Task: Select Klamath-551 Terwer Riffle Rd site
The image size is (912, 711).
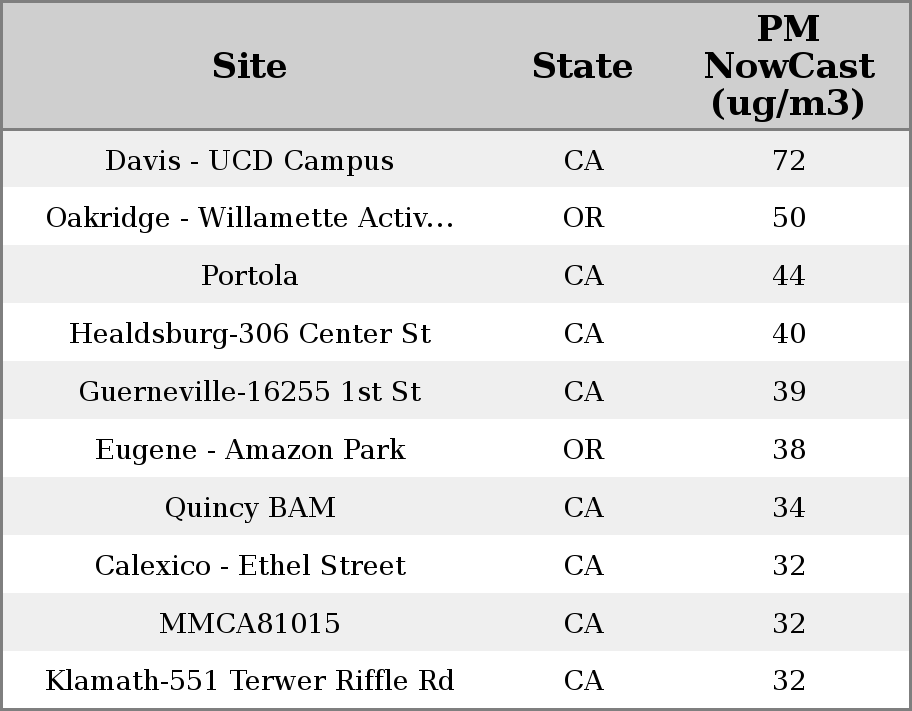Action: [x=250, y=681]
